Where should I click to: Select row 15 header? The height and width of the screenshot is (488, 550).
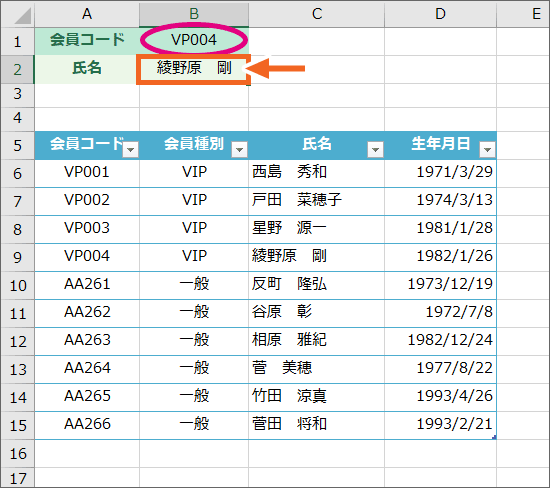tap(18, 426)
